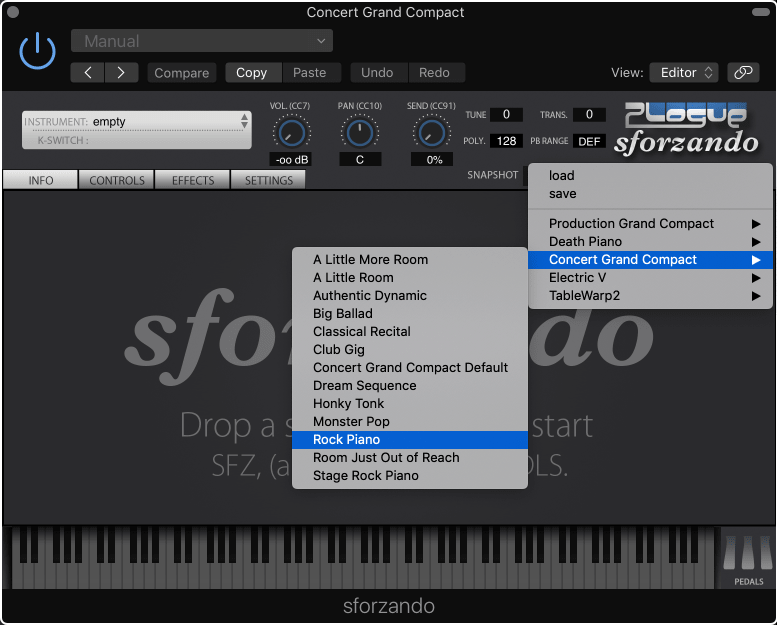Click the Compare button
Image resolution: width=777 pixels, height=625 pixels.
181,72
